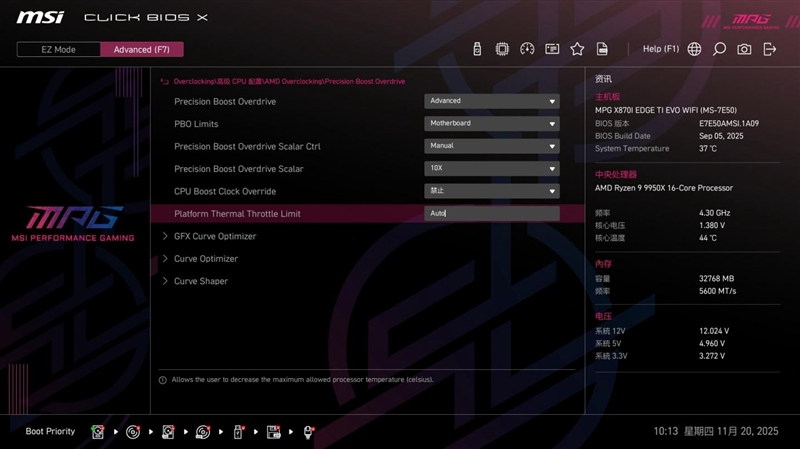Click the clock showing 10:13
The height and width of the screenshot is (449, 800).
click(x=666, y=432)
